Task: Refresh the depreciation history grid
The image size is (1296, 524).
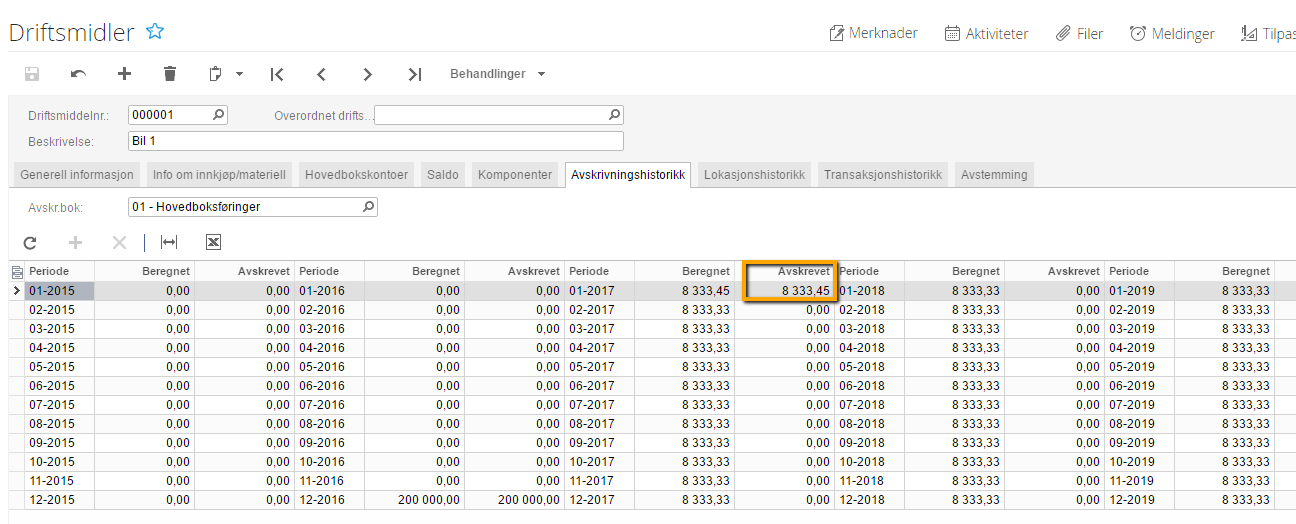Action: (x=30, y=242)
